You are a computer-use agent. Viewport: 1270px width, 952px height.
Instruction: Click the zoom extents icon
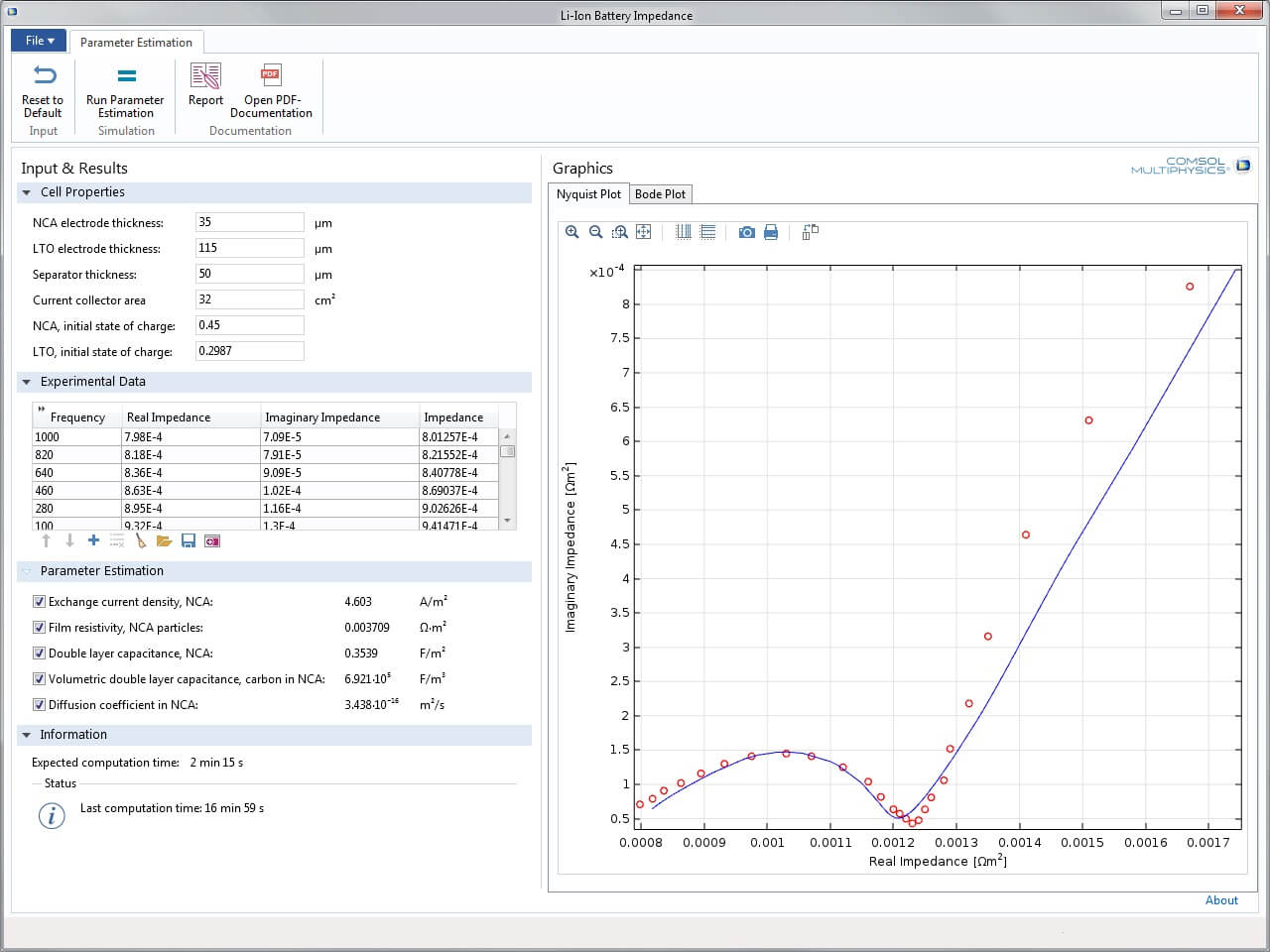click(x=644, y=232)
